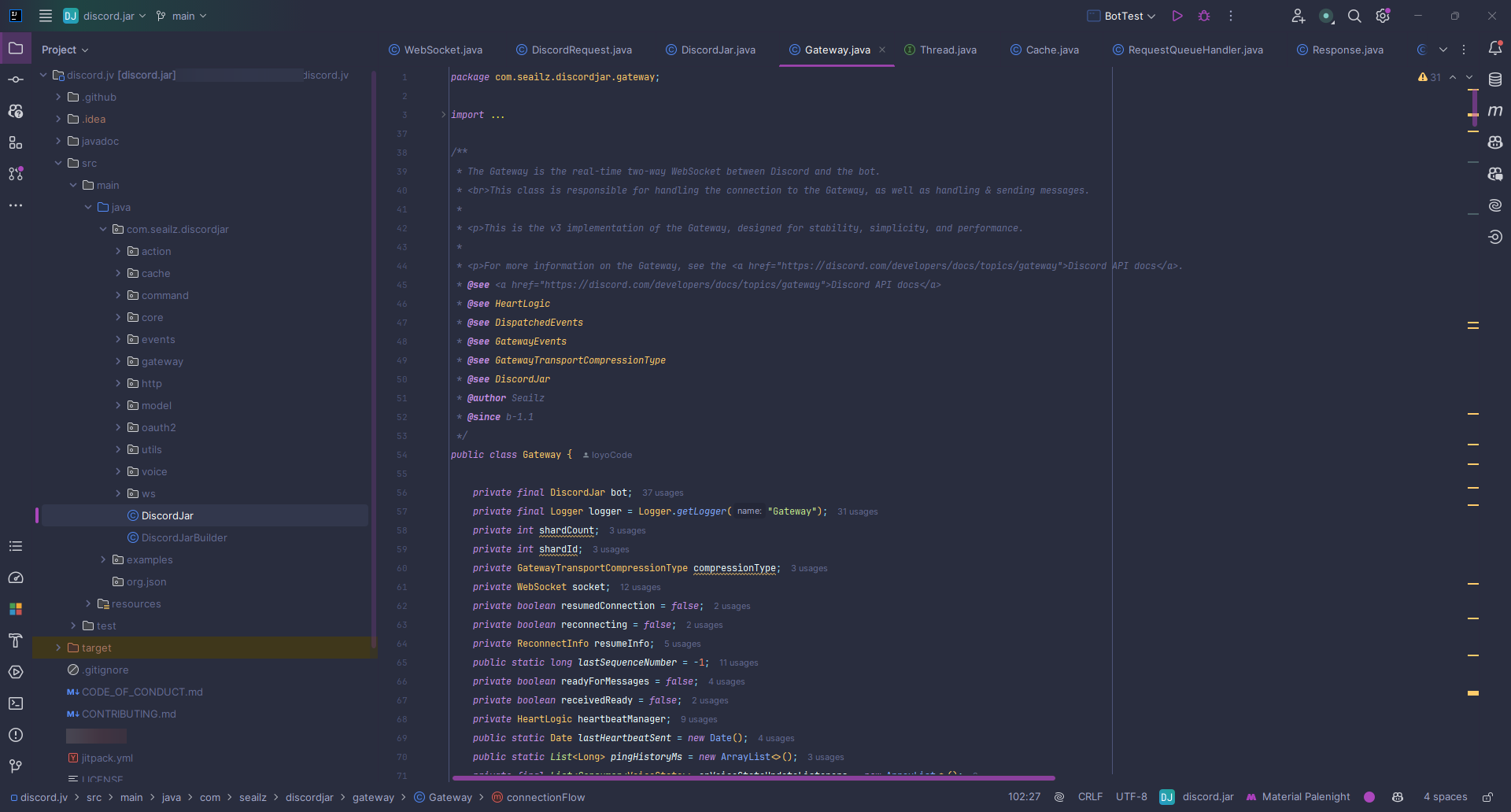Click the editor horizontal scrollbar

click(x=753, y=778)
